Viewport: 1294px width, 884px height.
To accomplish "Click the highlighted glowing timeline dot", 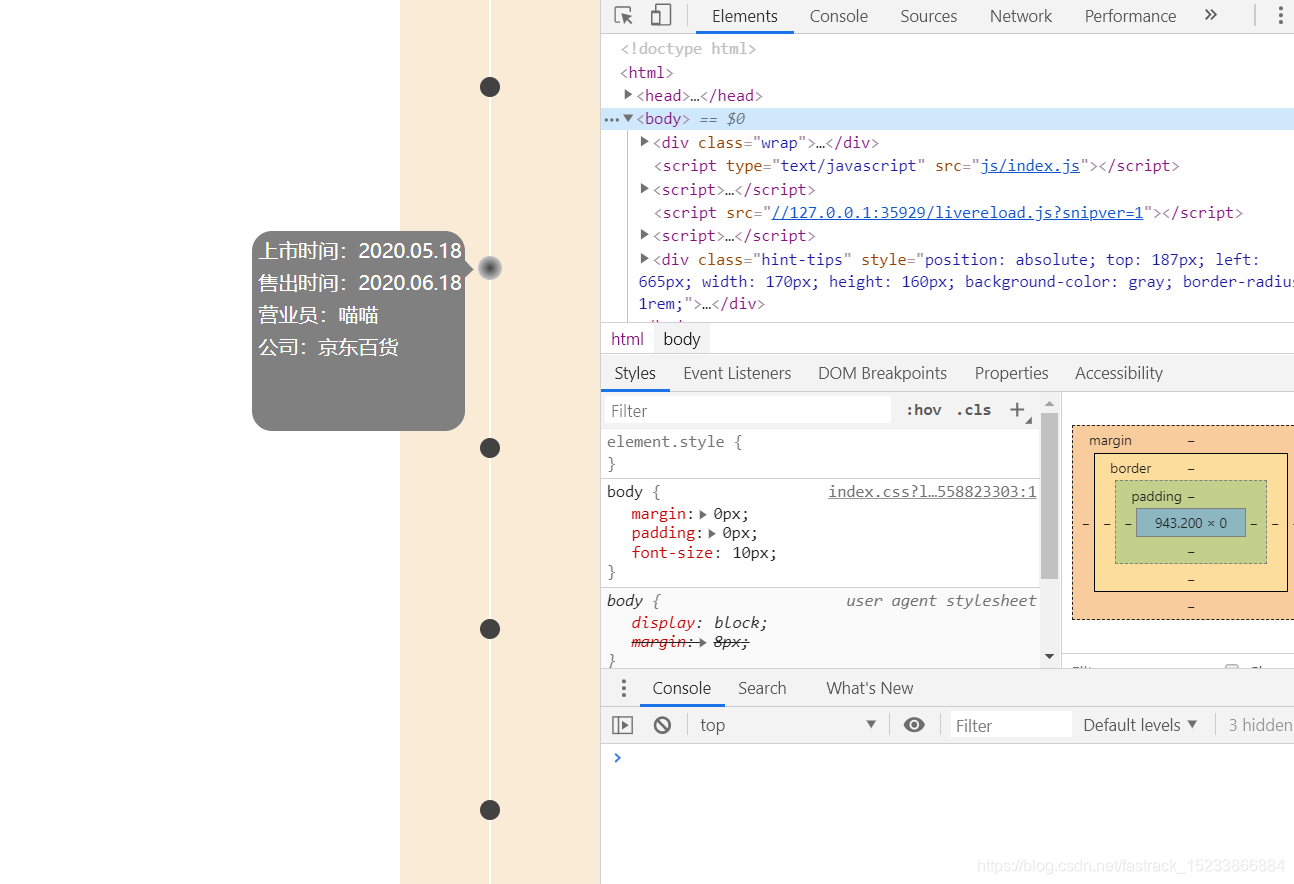I will pyautogui.click(x=490, y=268).
